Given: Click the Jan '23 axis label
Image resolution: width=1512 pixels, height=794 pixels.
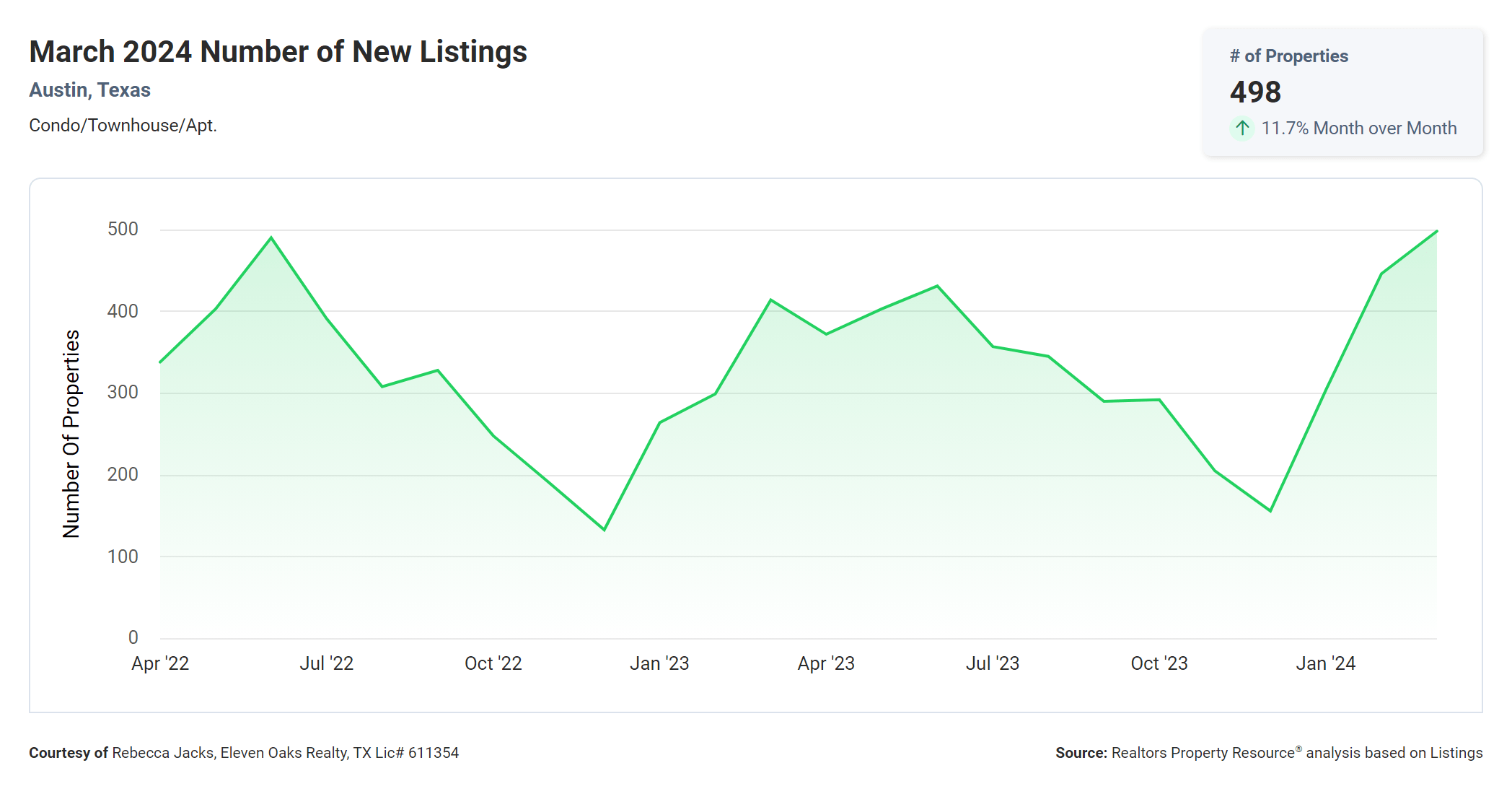Looking at the screenshot, I should tap(659, 663).
